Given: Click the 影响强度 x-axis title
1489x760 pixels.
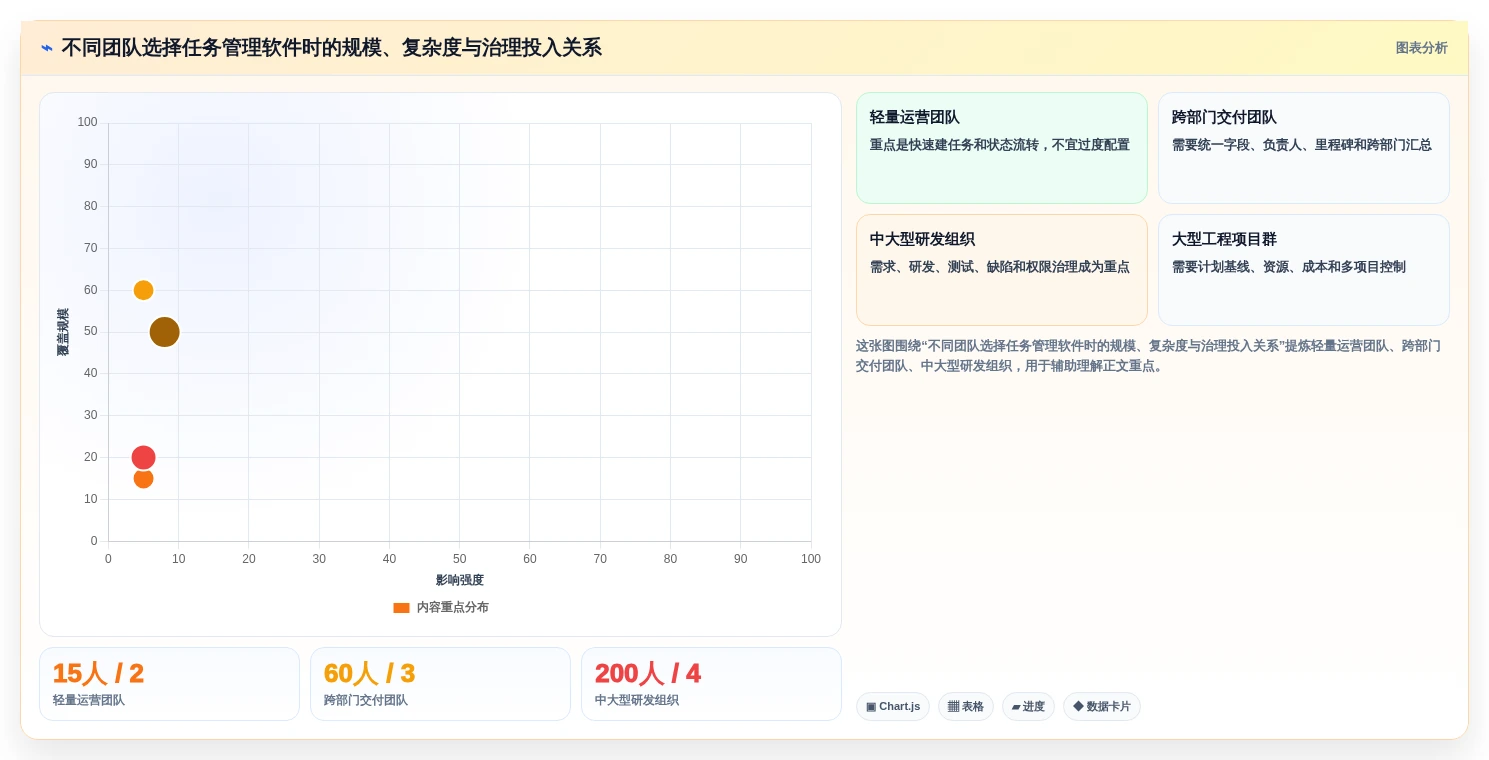Looking at the screenshot, I should click(x=459, y=580).
